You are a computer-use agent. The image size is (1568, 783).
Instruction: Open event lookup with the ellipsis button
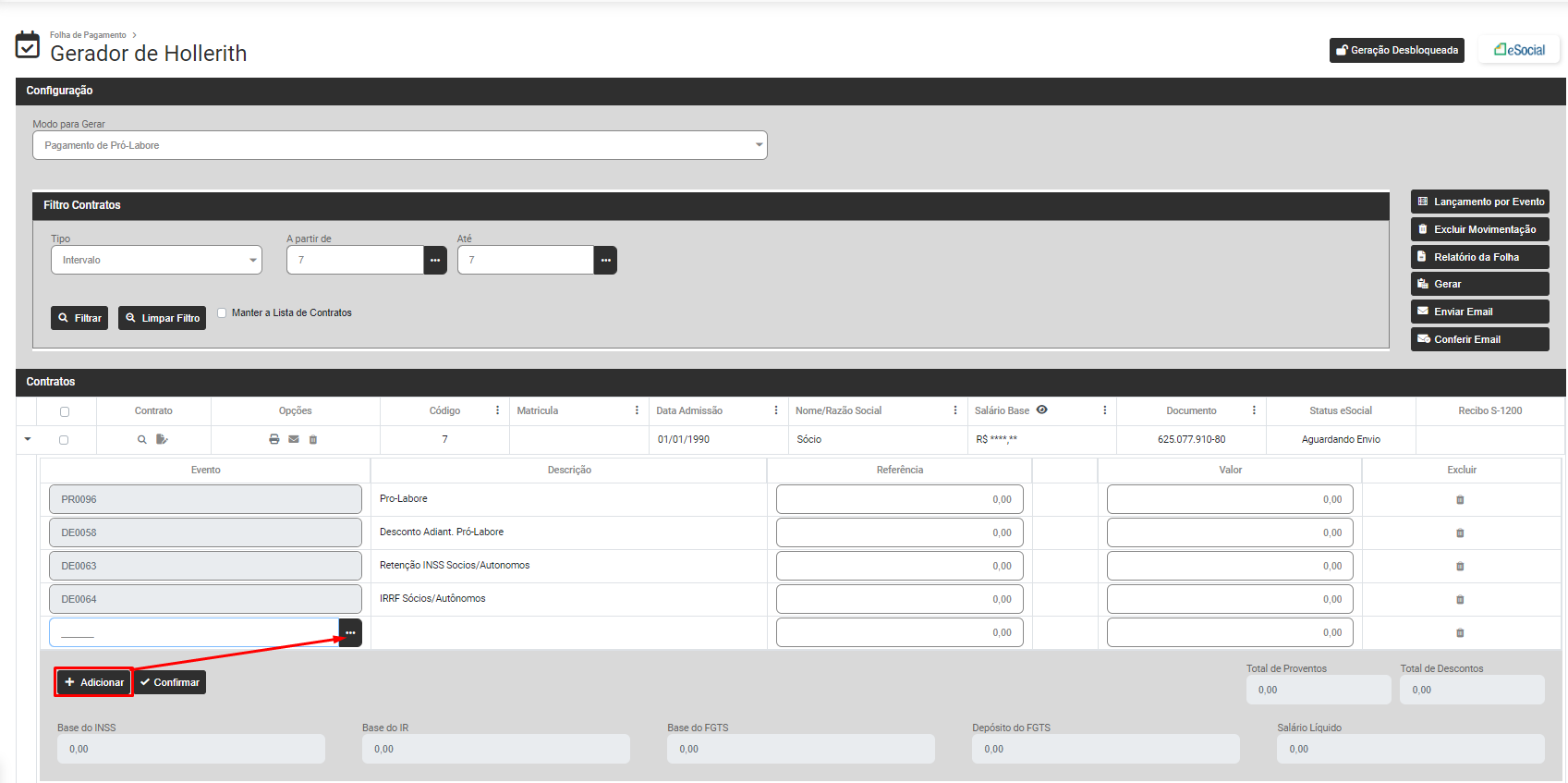point(350,633)
